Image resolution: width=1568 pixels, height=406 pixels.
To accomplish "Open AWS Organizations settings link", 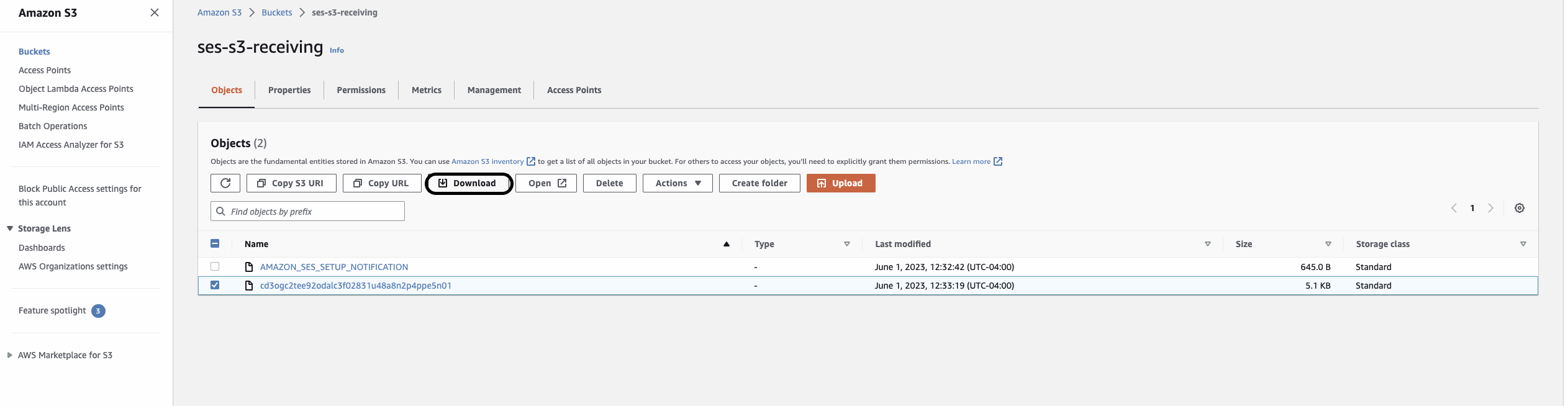I will [x=73, y=266].
